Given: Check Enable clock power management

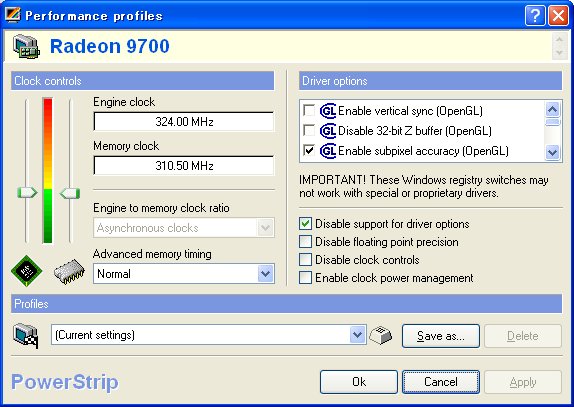Looking at the screenshot, I should (305, 278).
